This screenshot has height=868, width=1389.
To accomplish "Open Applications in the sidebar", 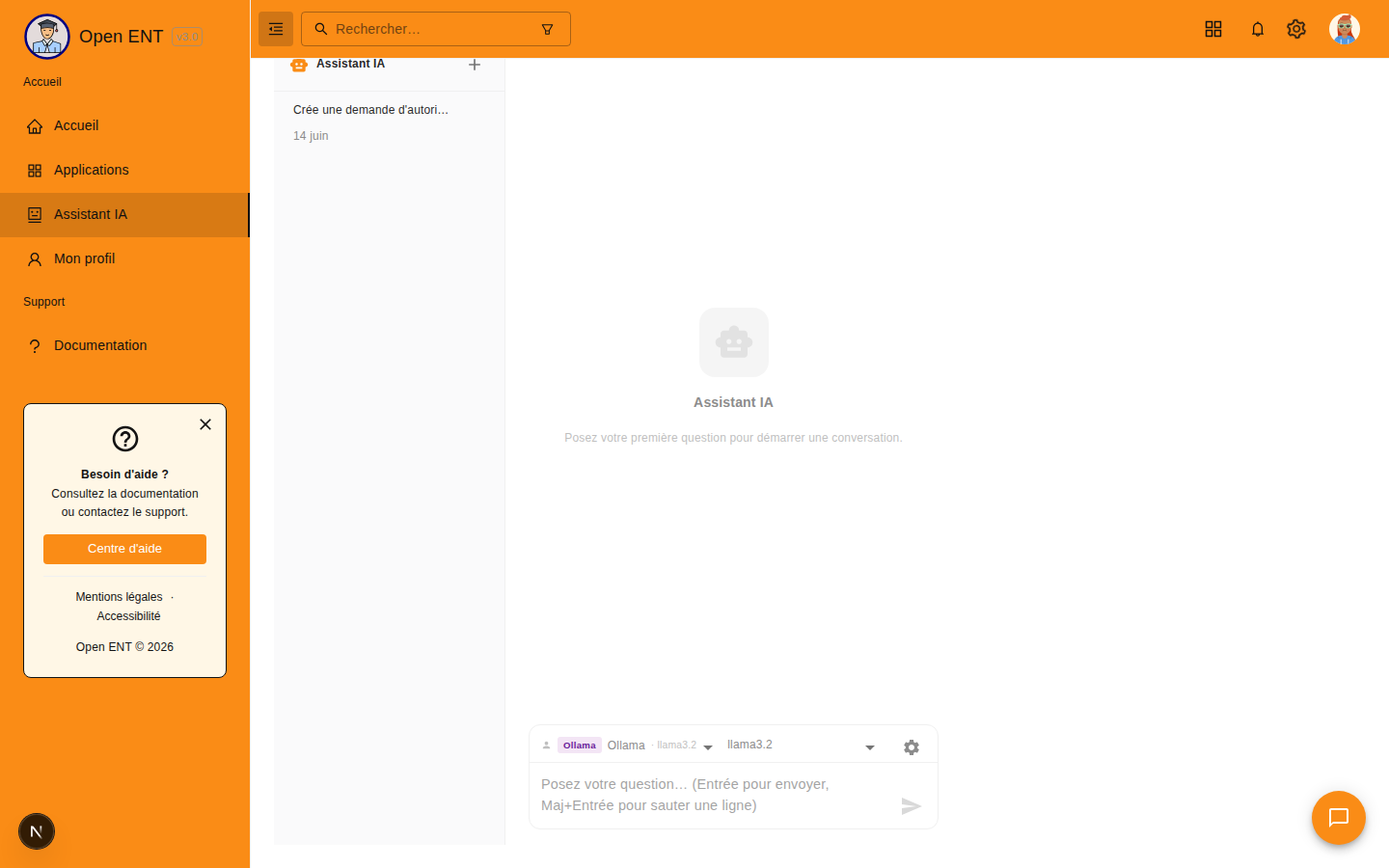I will coord(125,171).
